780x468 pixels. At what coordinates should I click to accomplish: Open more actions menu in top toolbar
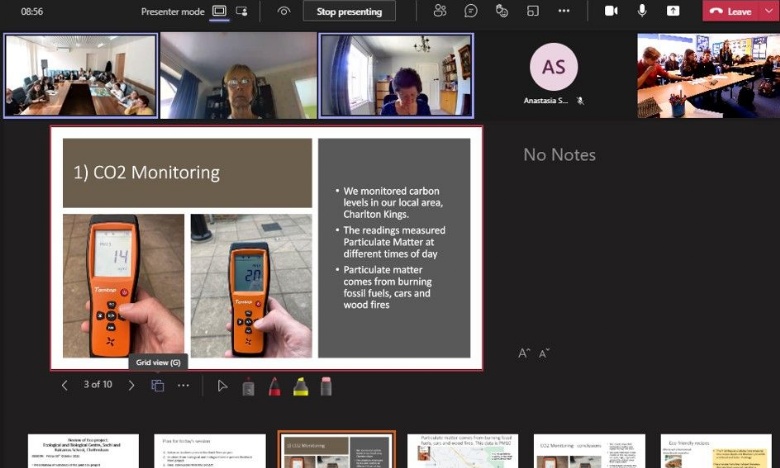point(564,11)
